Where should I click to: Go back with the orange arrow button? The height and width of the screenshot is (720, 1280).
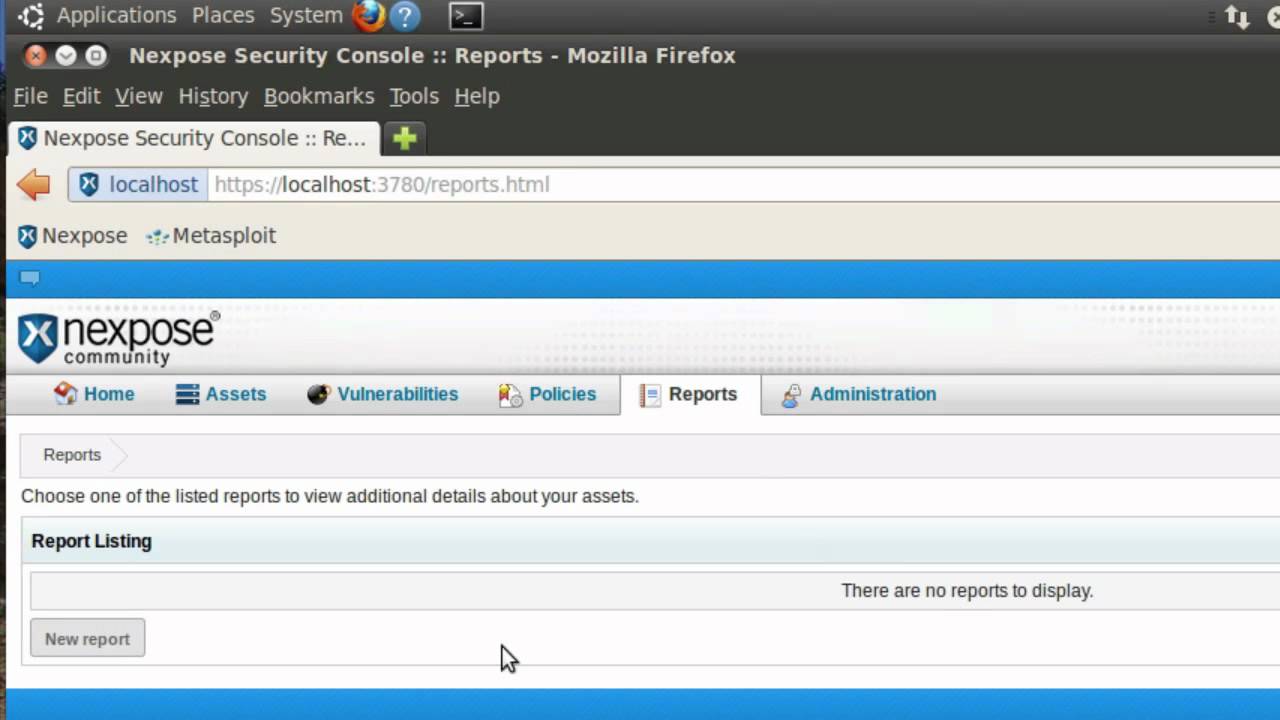pos(34,184)
